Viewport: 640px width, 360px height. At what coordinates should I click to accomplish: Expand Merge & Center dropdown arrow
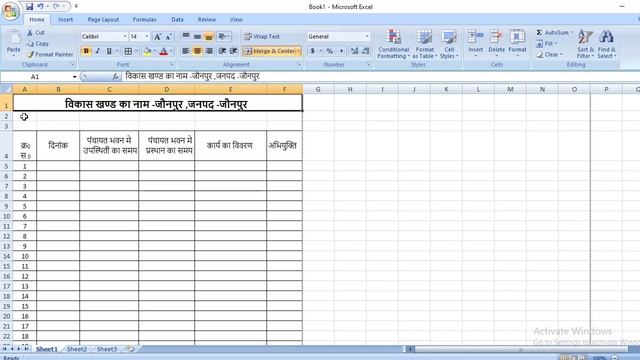point(299,51)
